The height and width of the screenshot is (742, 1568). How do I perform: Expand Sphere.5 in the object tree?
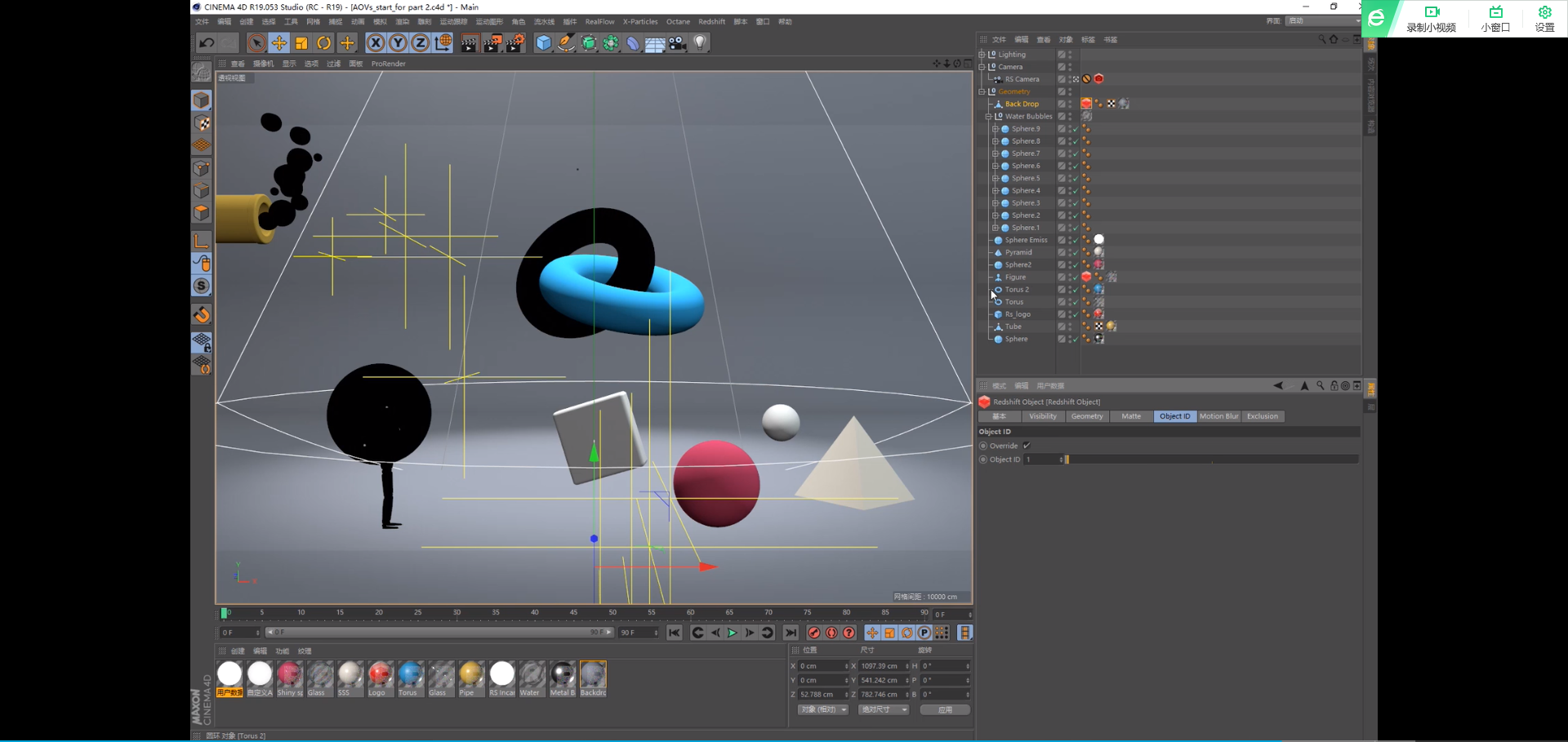click(995, 178)
